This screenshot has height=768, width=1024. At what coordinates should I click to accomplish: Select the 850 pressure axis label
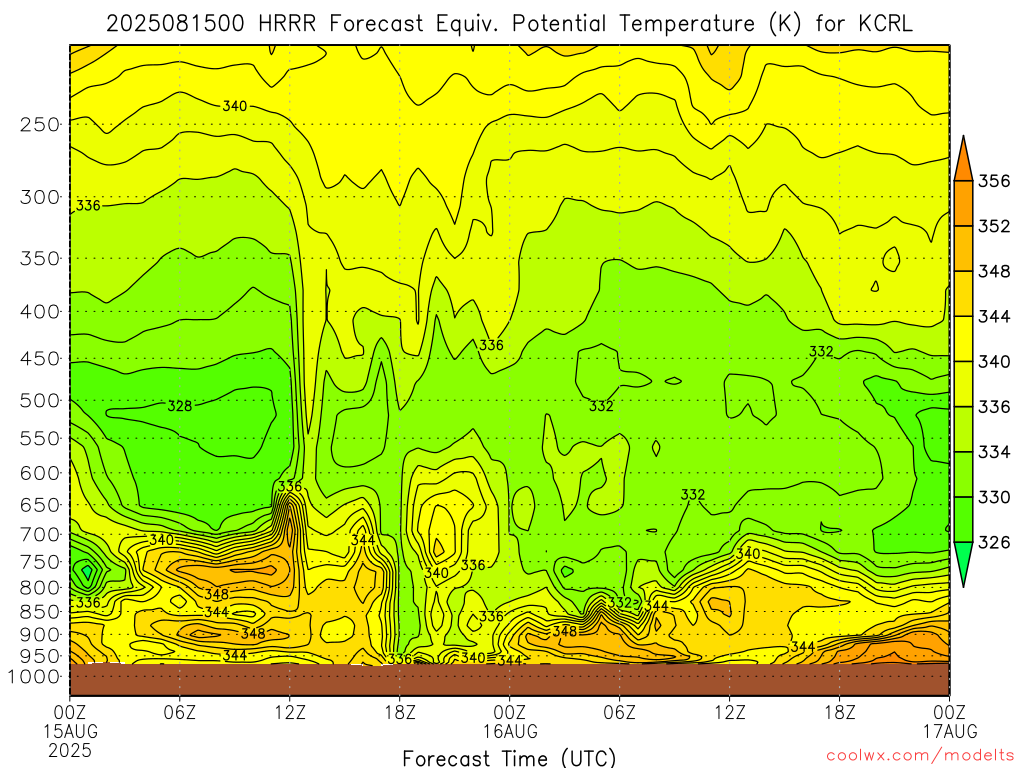40,612
